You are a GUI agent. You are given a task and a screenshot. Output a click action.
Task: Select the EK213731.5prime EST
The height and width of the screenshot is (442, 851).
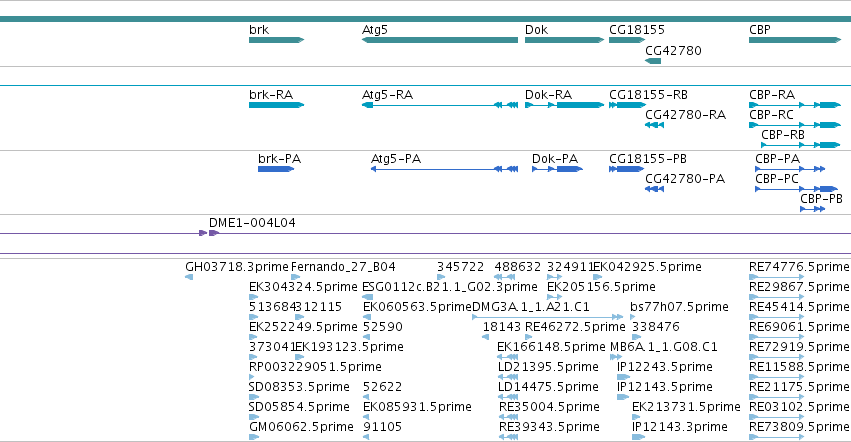click(x=636, y=418)
